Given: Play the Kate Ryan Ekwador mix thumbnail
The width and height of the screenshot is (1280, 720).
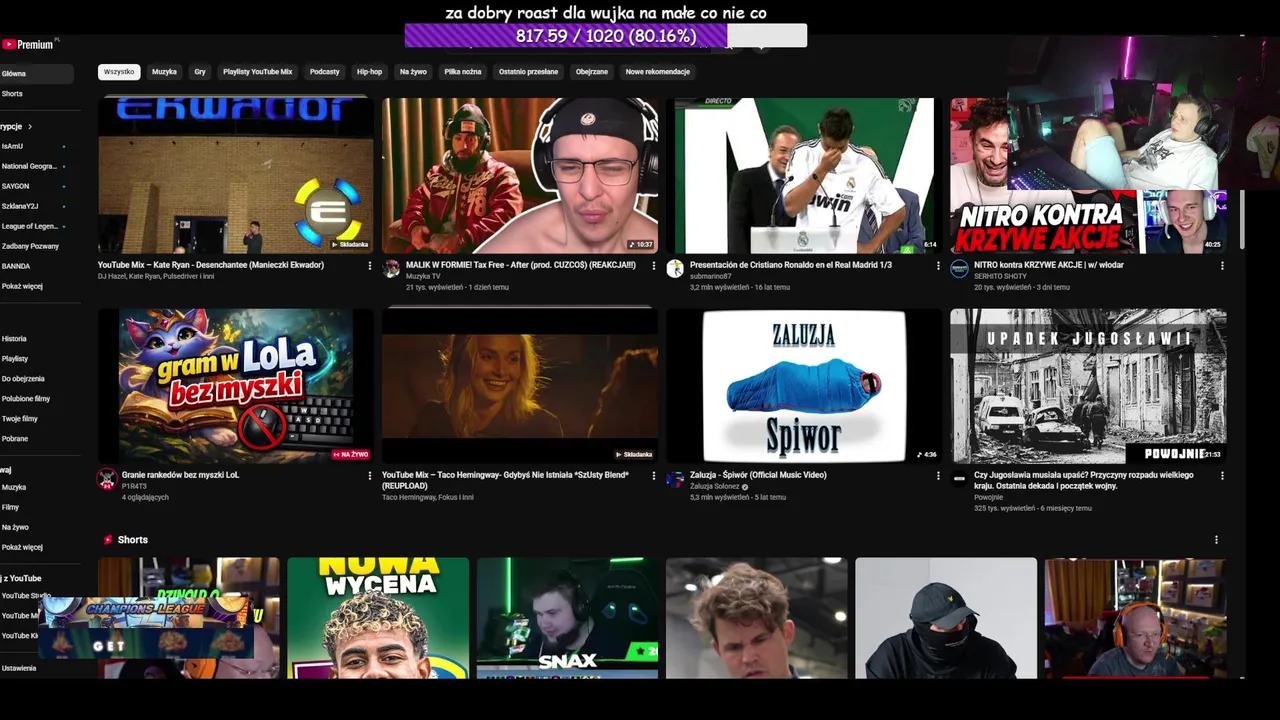Looking at the screenshot, I should click(x=236, y=176).
